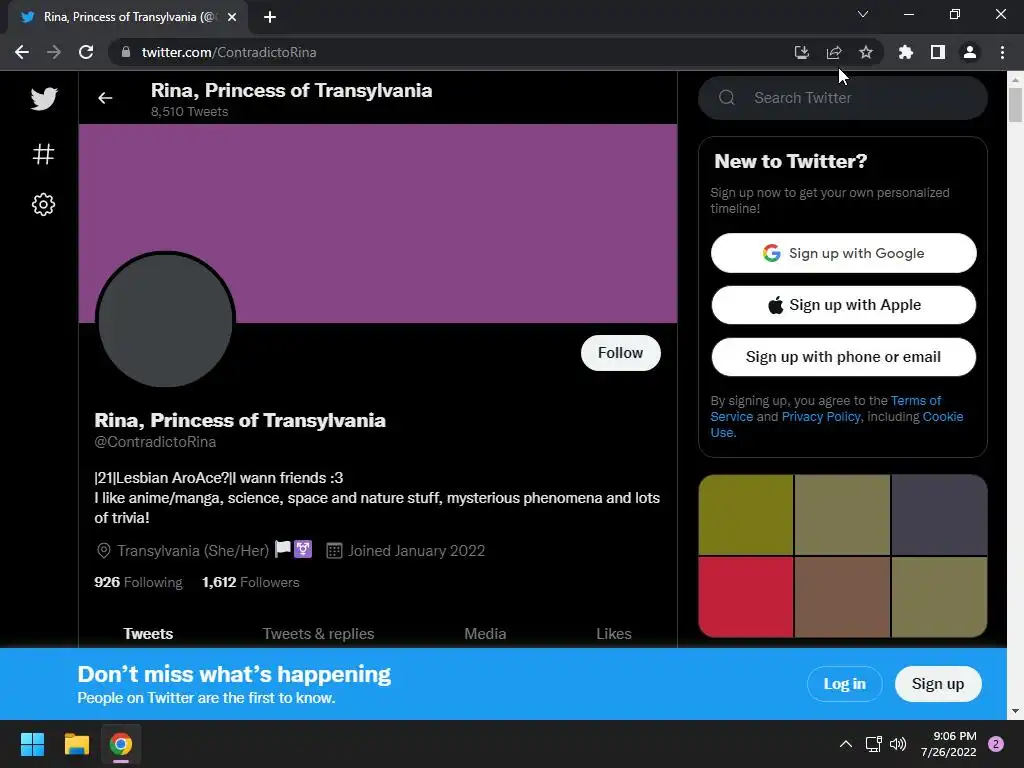The width and height of the screenshot is (1024, 768).
Task: Click the install app icon in the address bar
Action: tap(802, 52)
